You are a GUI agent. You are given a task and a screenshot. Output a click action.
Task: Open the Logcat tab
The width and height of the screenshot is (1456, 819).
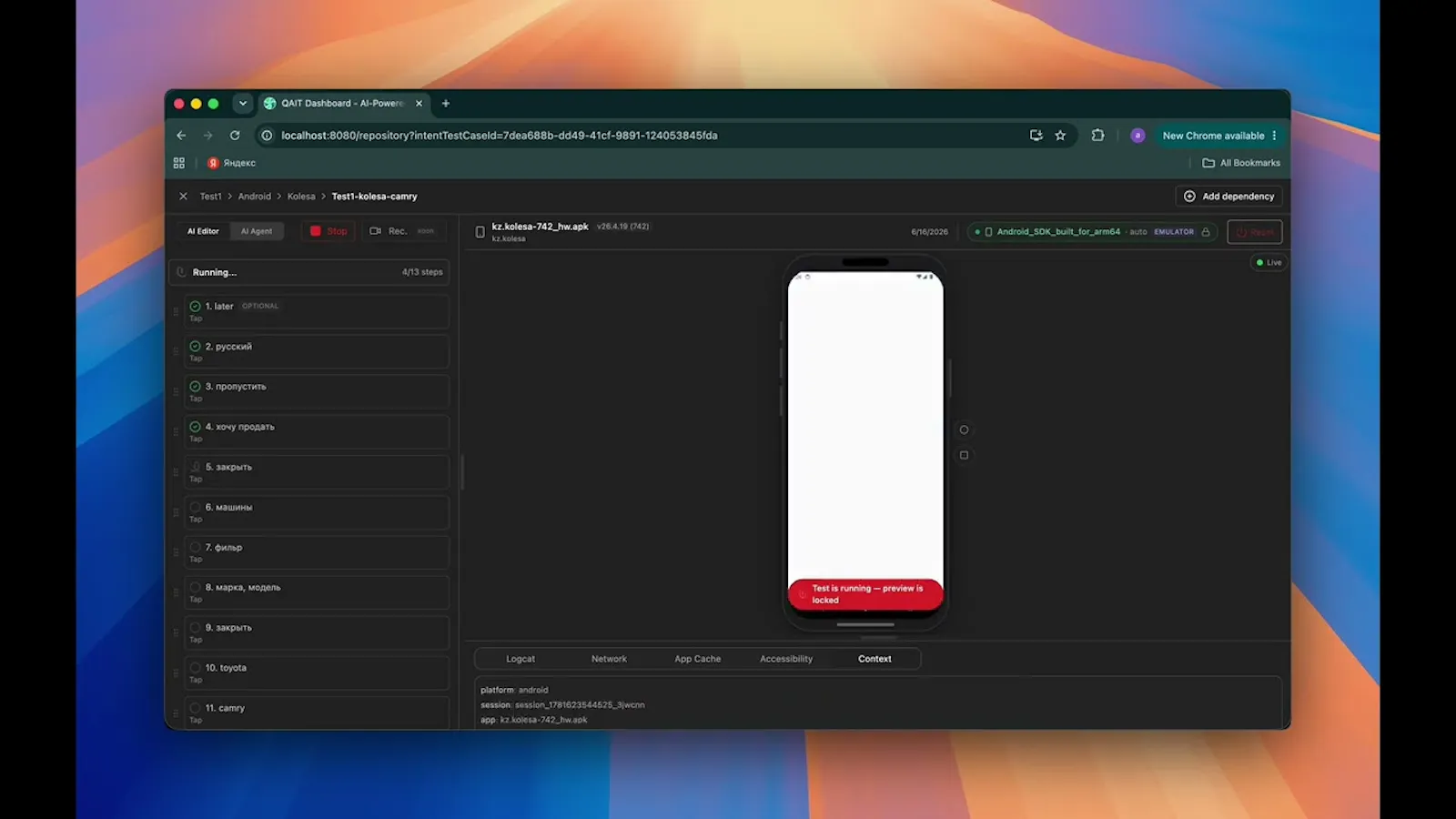pos(521,659)
